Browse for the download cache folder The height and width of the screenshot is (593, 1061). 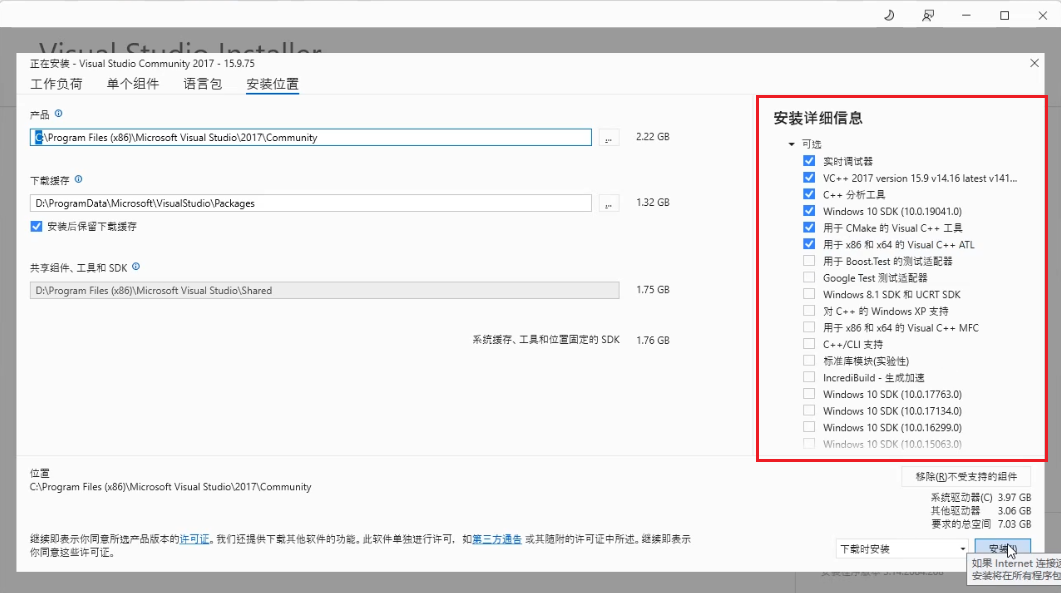pos(609,204)
